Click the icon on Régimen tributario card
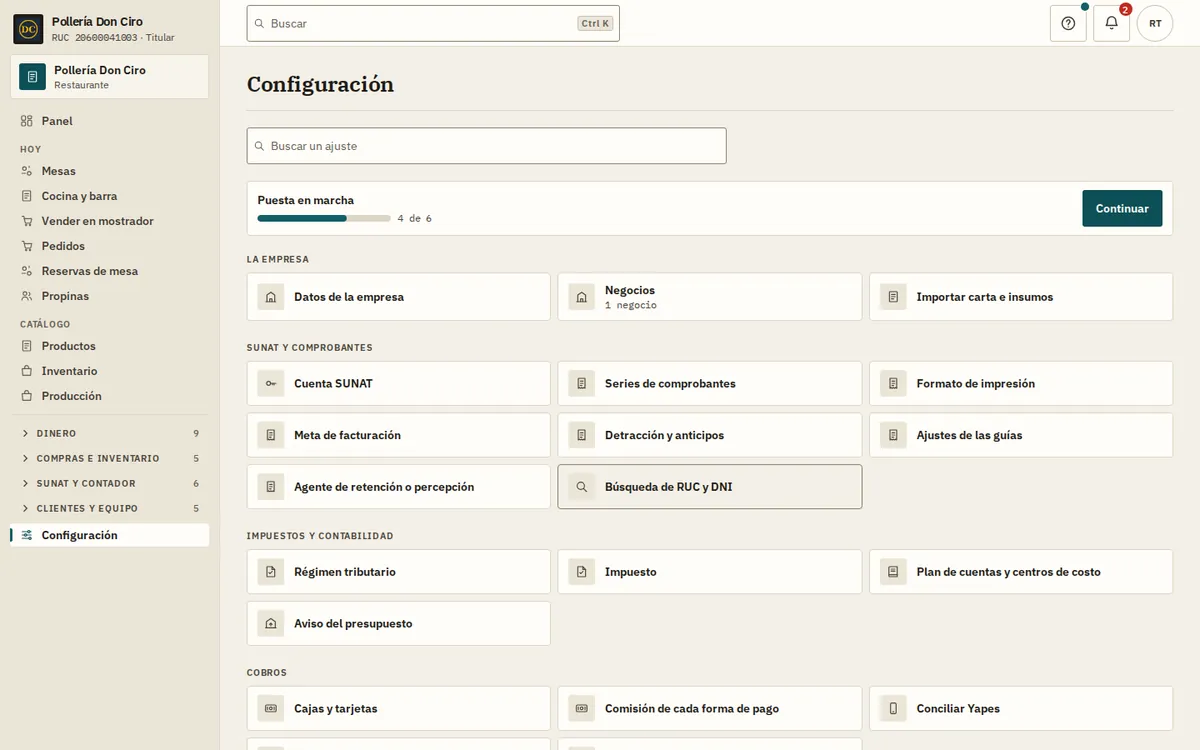 pyautogui.click(x=271, y=572)
